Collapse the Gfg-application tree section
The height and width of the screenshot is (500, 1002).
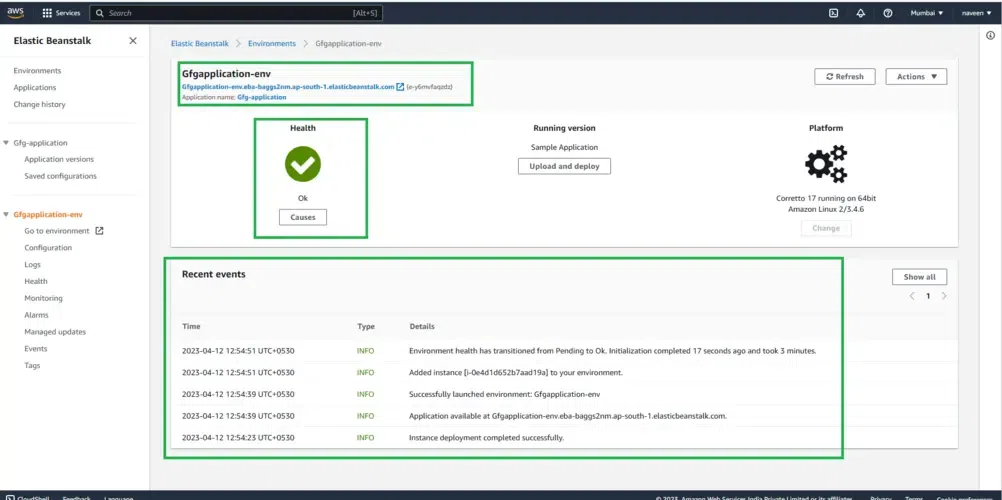coord(6,143)
